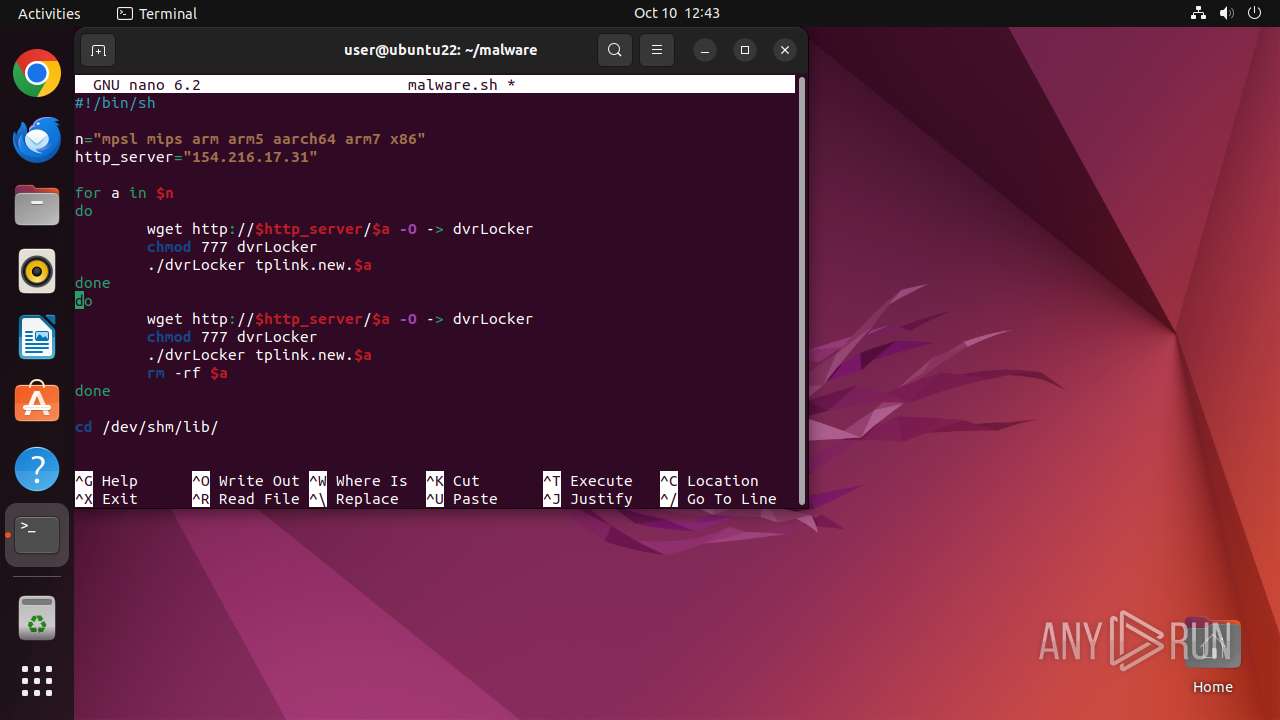Viewport: 1280px width, 720px height.
Task: Show Applications grid
Action: pos(37,681)
